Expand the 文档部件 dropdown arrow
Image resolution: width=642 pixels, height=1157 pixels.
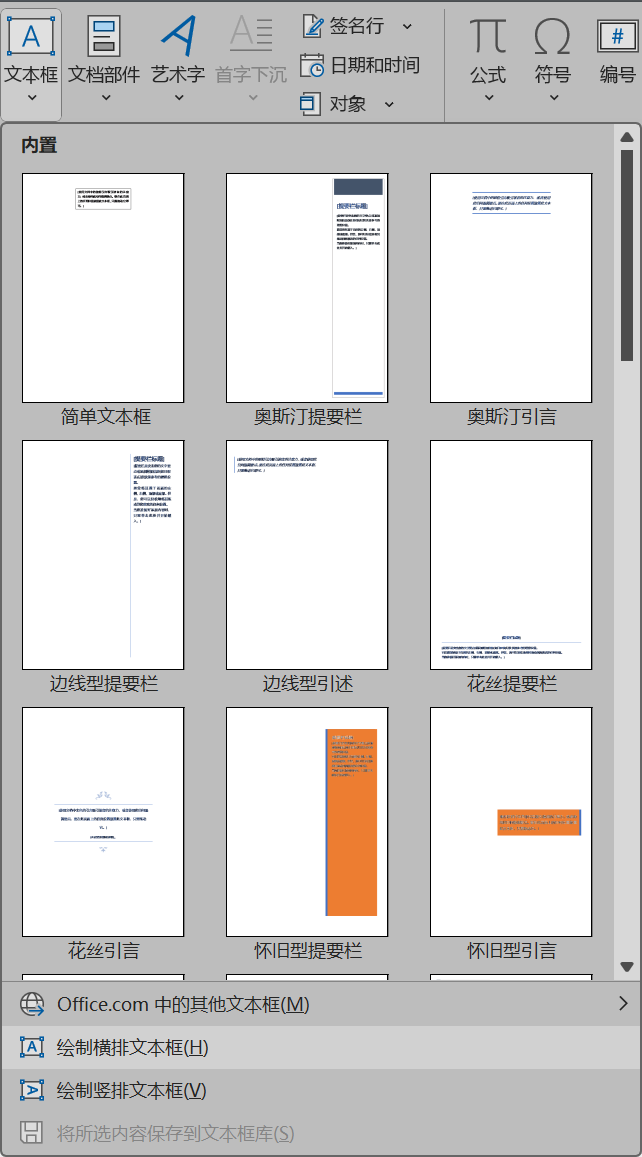105,98
